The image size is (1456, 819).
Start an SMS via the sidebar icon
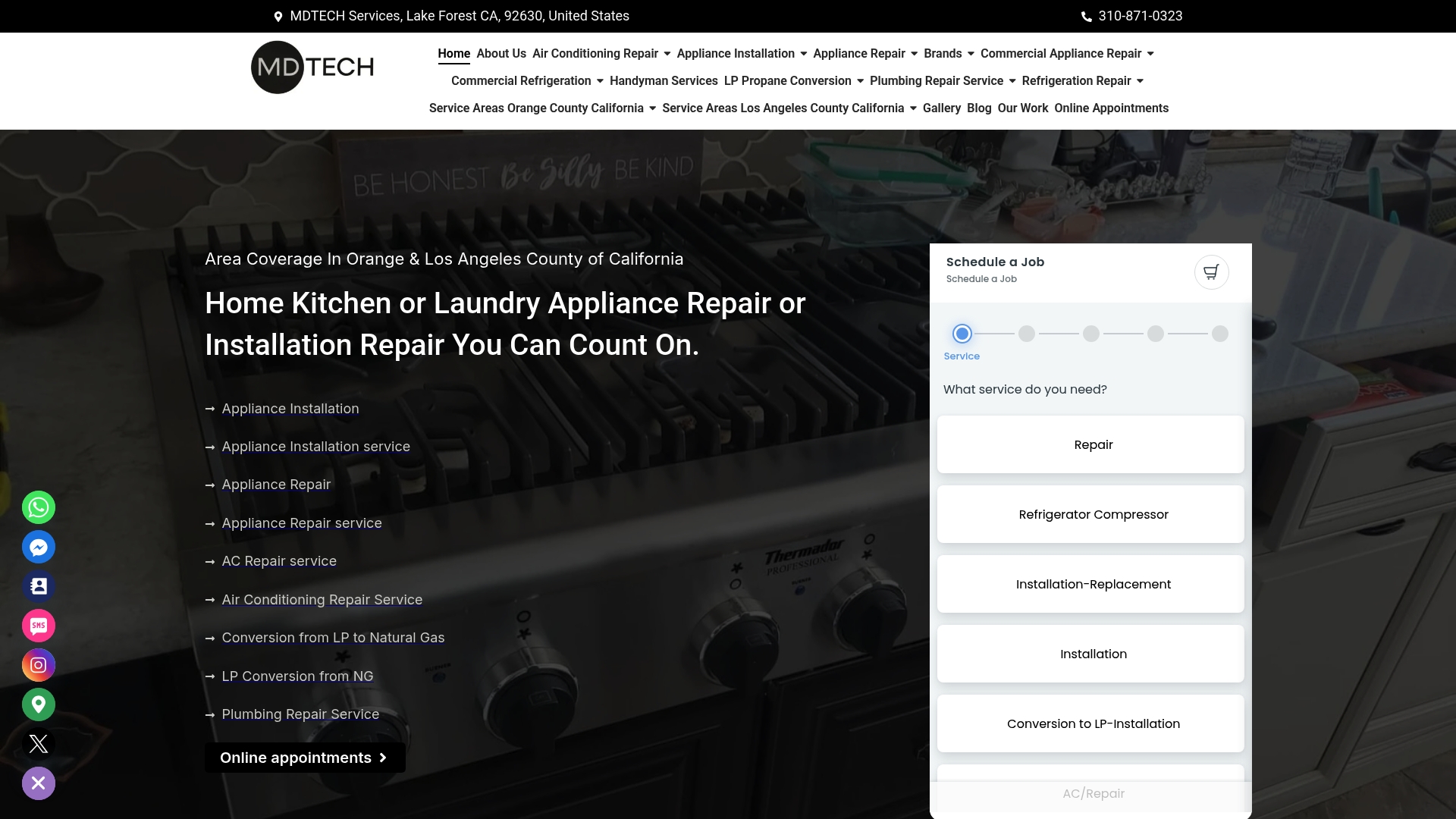coord(38,626)
